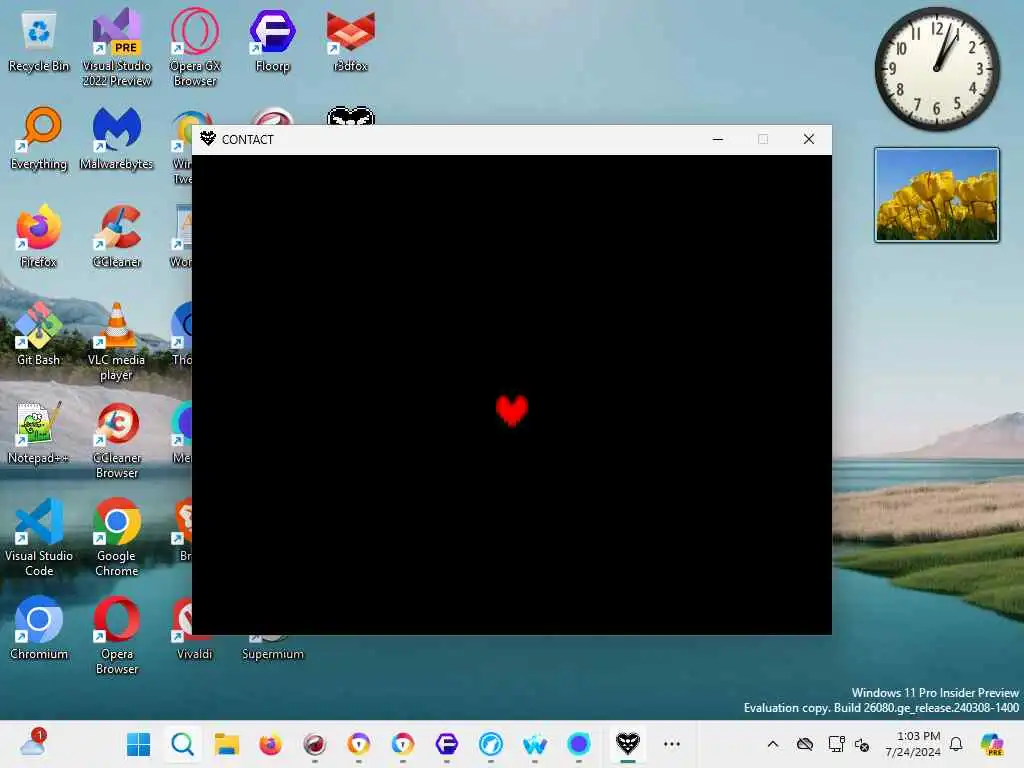This screenshot has height=768, width=1024.
Task: Minimize the CONTACT window
Action: [x=718, y=139]
